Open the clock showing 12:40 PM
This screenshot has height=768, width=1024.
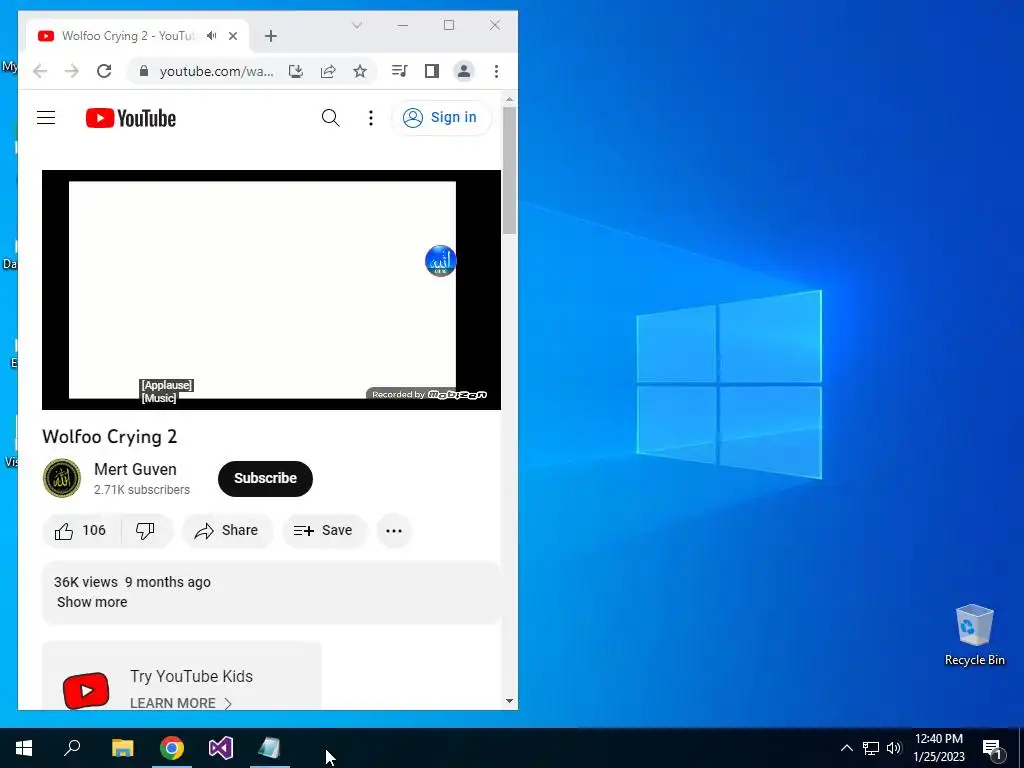(x=939, y=748)
